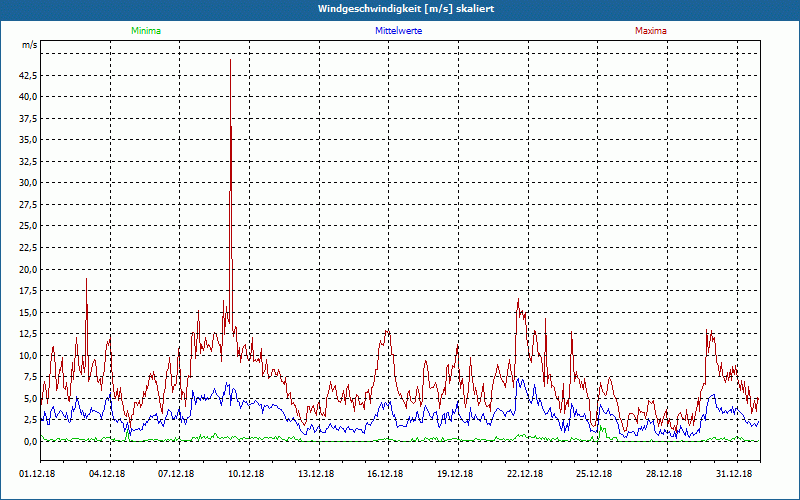Image resolution: width=800 pixels, height=500 pixels.
Task: Click the 15,0 y-axis value
Action: [x=28, y=313]
